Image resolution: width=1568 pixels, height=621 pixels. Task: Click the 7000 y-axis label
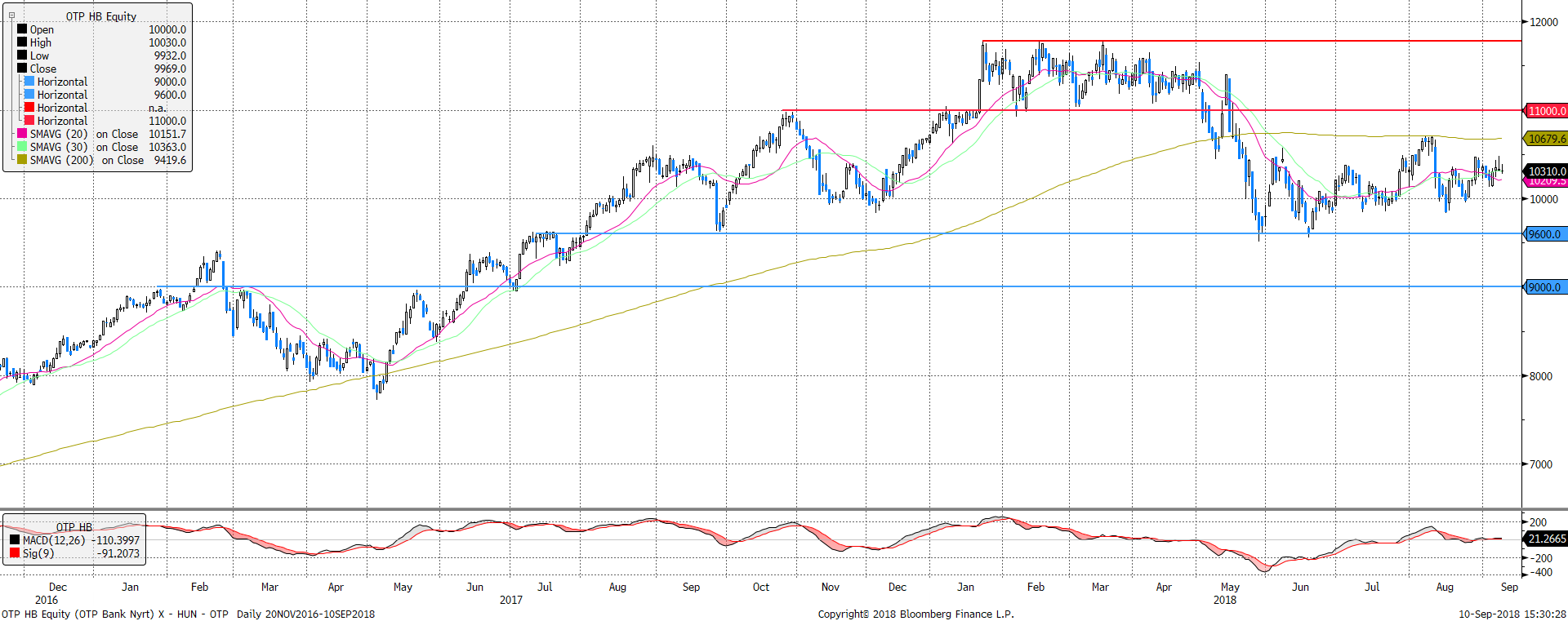(x=1541, y=464)
